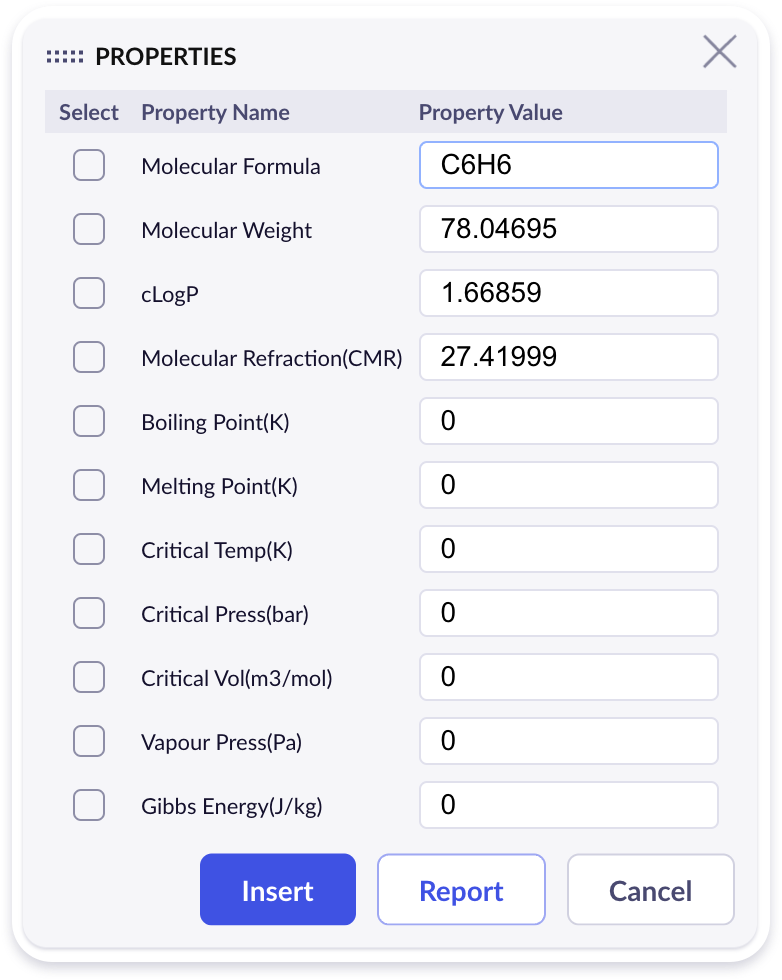This screenshot has width=782, height=980.
Task: Check the Vapour Press(Pa) checkbox
Action: pos(89,741)
